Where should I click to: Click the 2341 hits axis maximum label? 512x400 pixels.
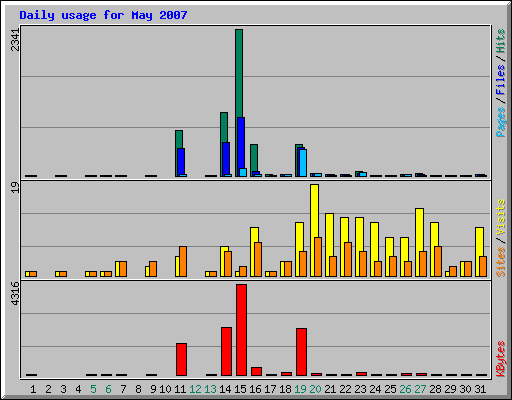coord(15,39)
